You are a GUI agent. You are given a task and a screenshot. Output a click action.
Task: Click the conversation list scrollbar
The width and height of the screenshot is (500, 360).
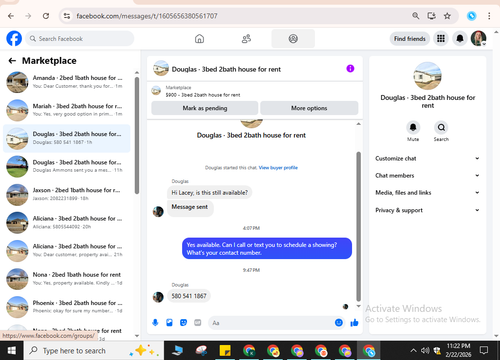tap(137, 135)
